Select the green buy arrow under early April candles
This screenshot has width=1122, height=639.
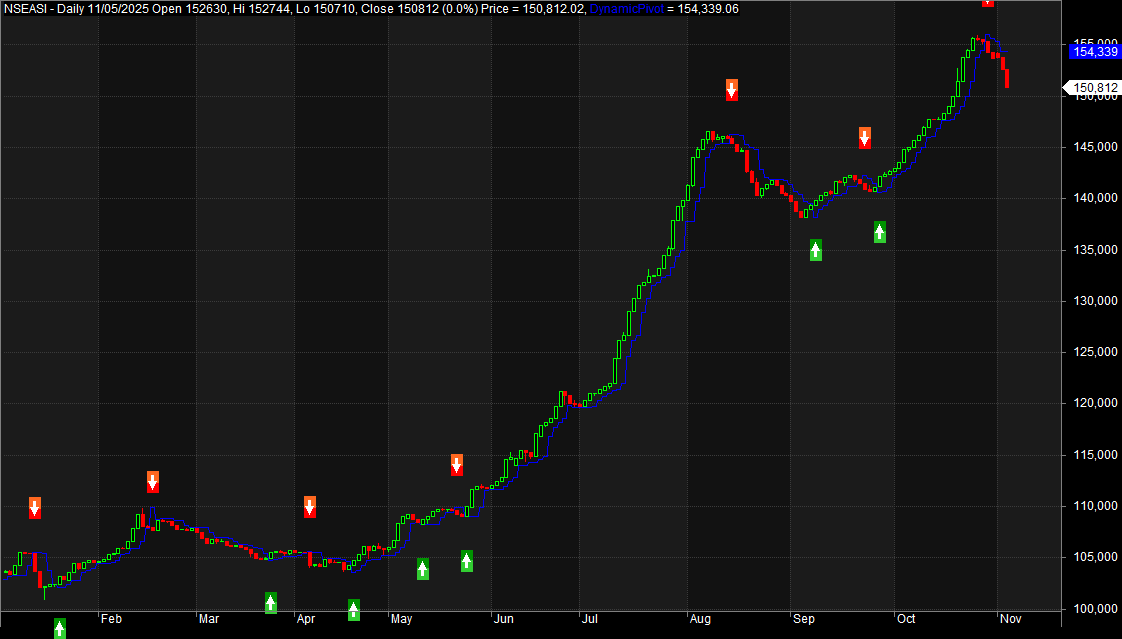click(x=353, y=609)
